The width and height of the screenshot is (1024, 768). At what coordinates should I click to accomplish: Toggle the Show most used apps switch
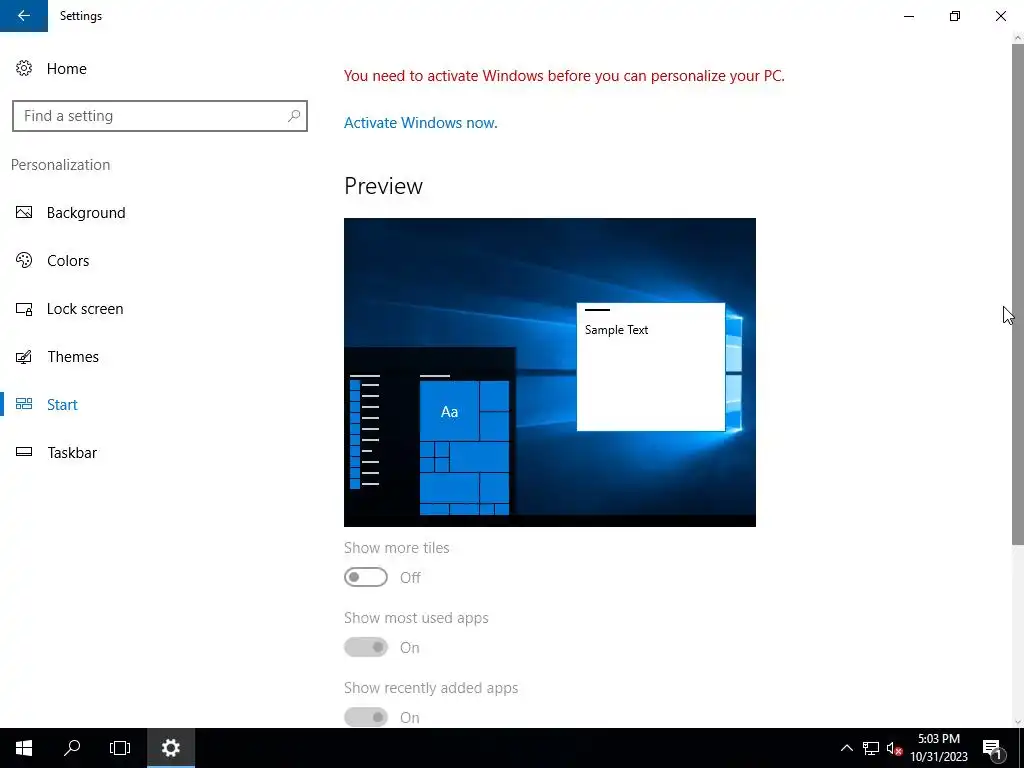(366, 647)
